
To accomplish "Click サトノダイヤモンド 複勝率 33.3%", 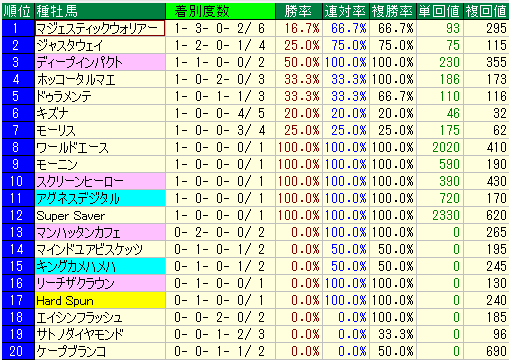I will point(393,334).
